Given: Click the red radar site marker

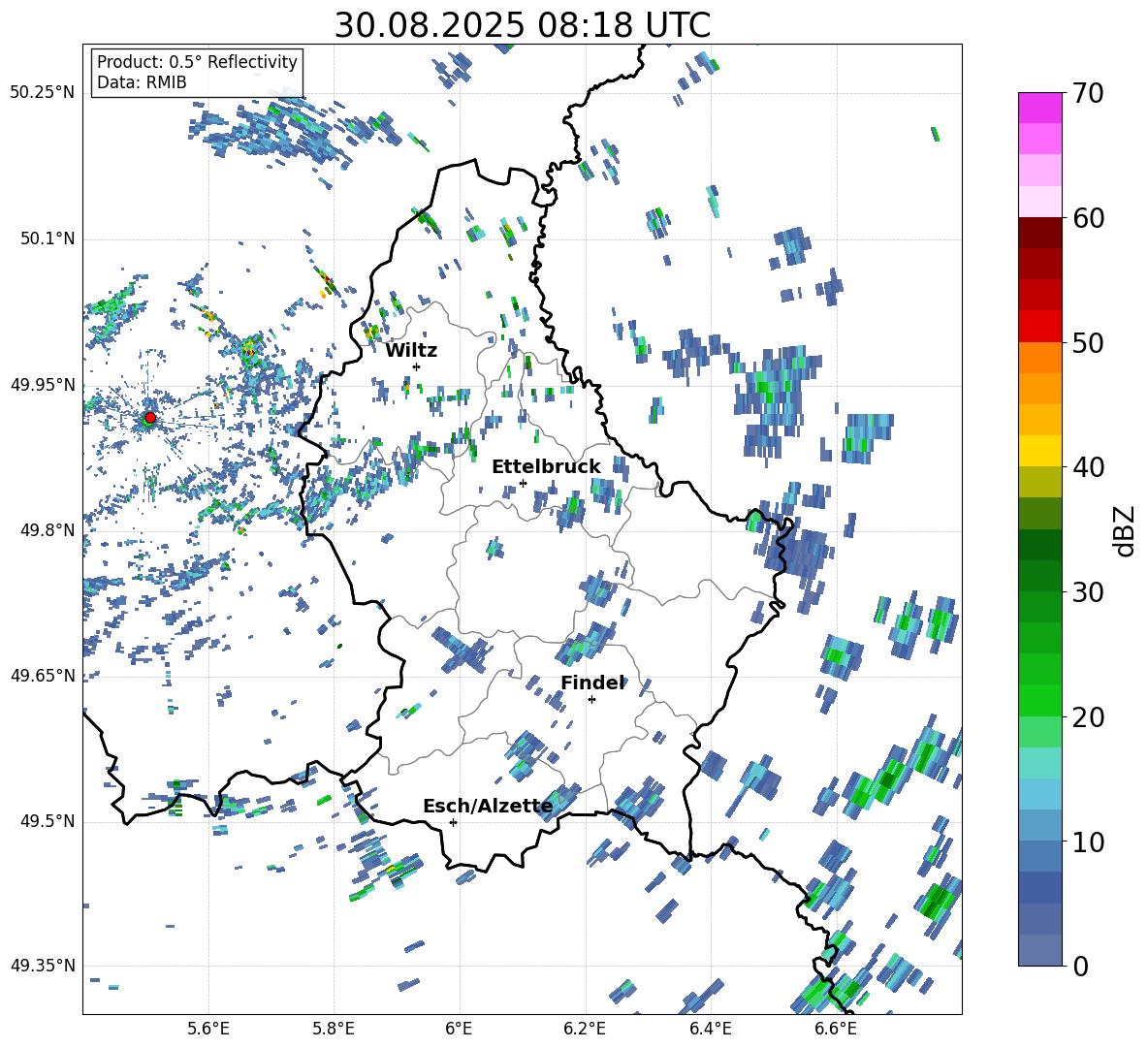Looking at the screenshot, I should 150,418.
